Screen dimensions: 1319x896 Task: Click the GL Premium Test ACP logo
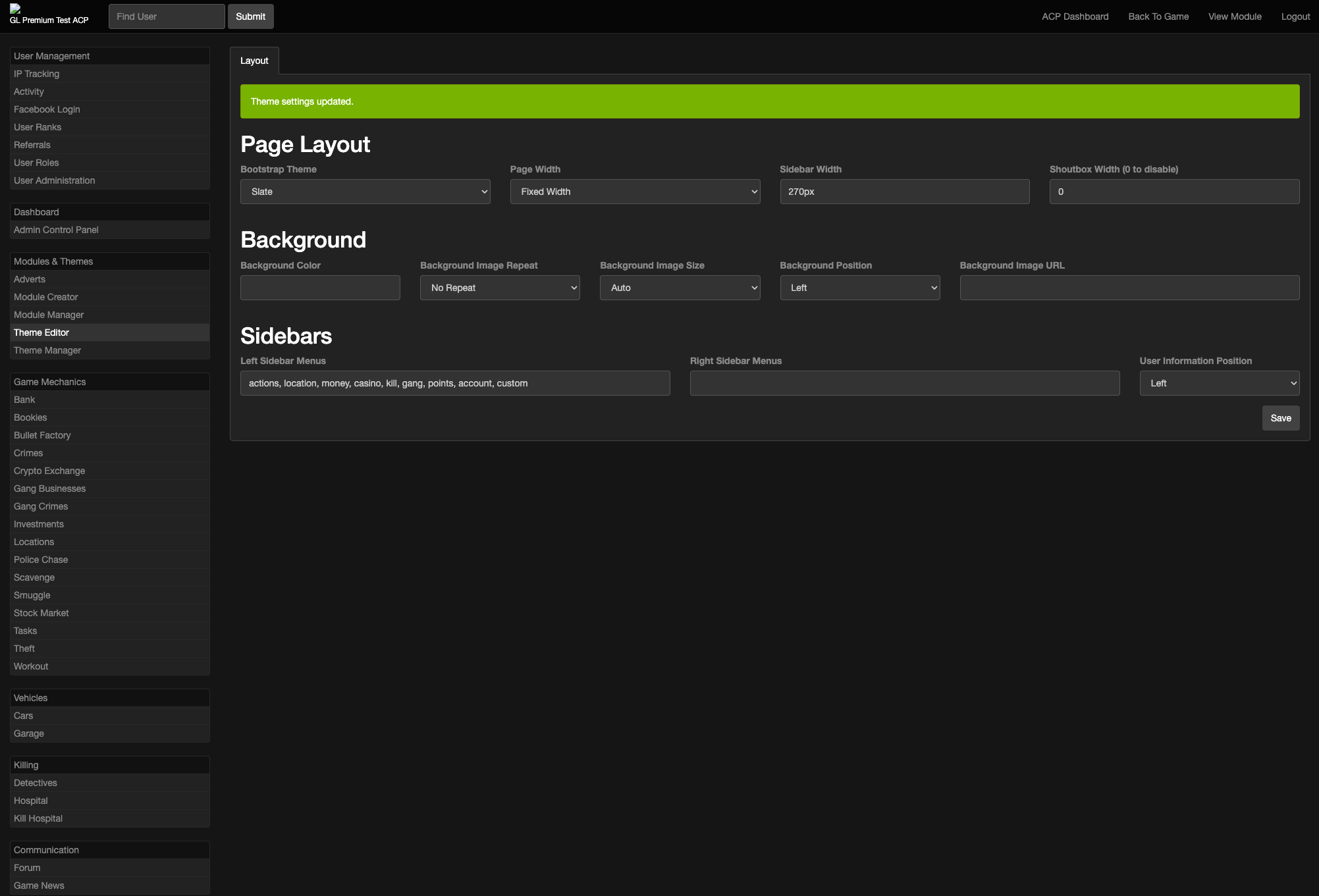[49, 16]
